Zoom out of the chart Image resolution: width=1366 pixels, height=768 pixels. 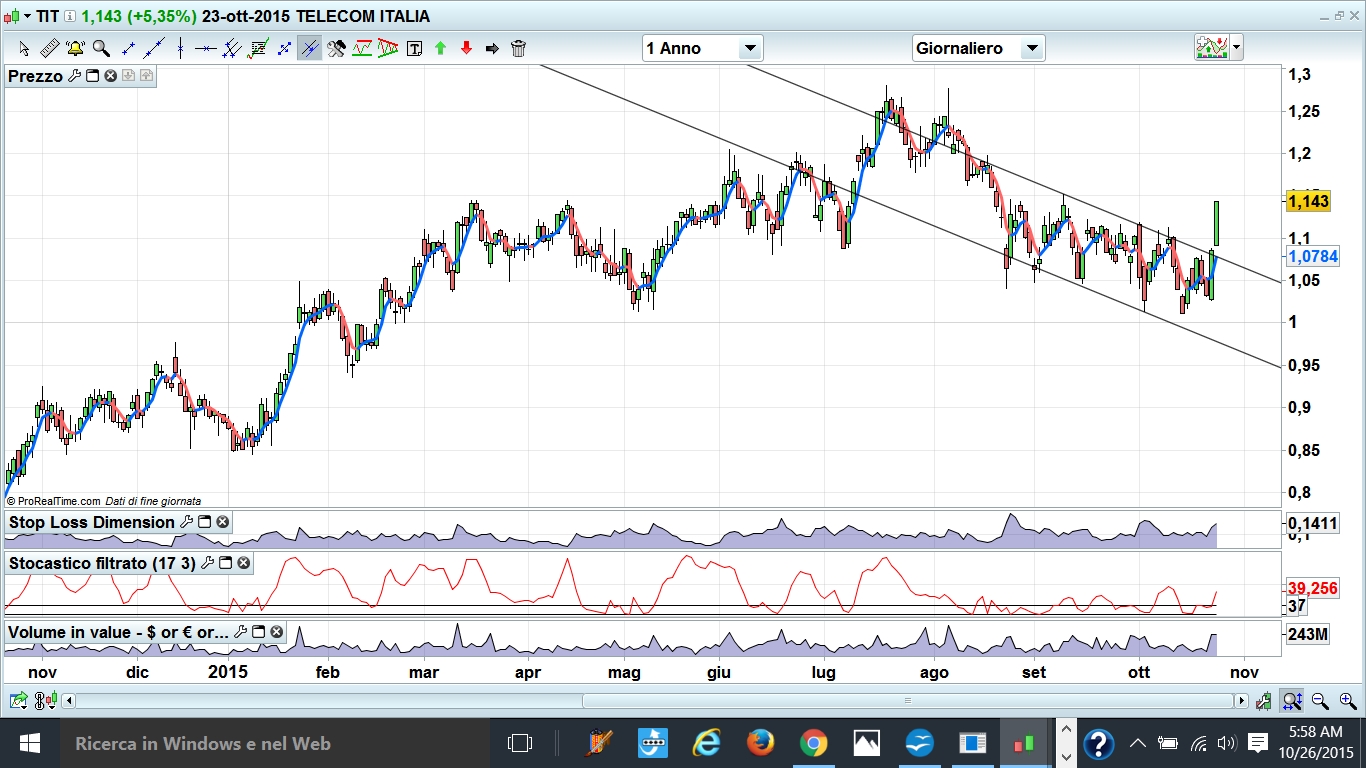pos(1320,701)
